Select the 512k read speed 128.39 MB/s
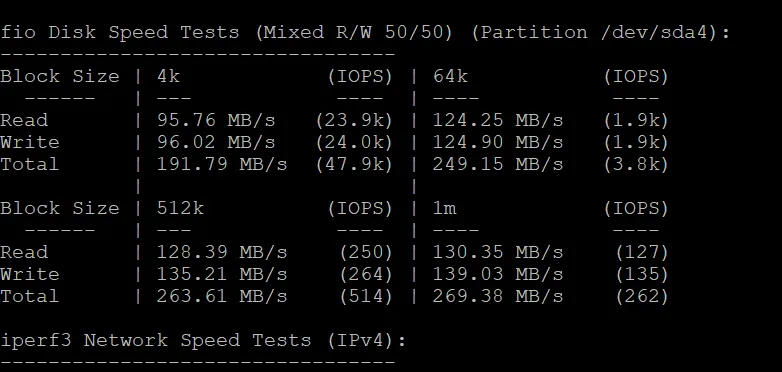 tap(222, 252)
